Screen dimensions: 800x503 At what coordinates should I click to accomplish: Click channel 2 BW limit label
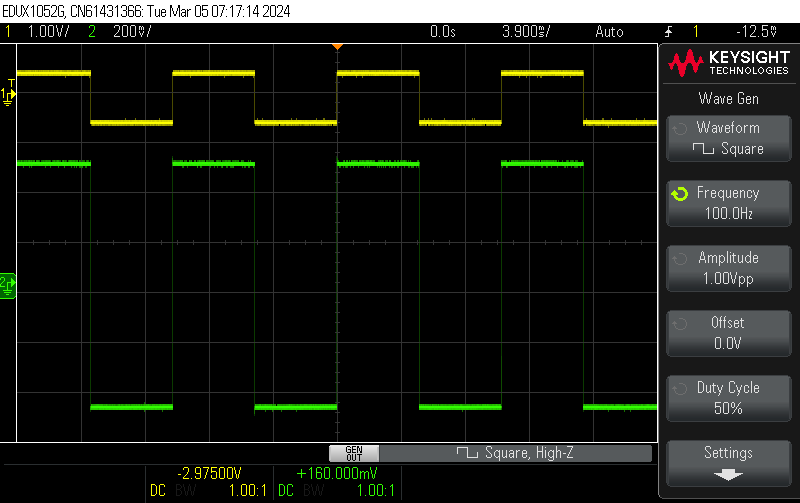point(313,491)
